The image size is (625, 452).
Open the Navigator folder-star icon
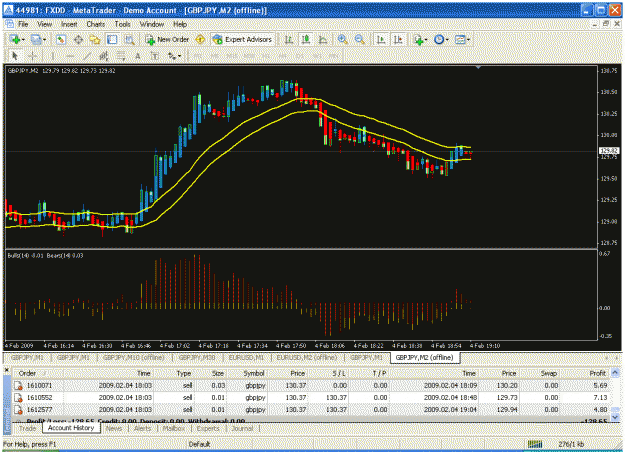pos(95,39)
